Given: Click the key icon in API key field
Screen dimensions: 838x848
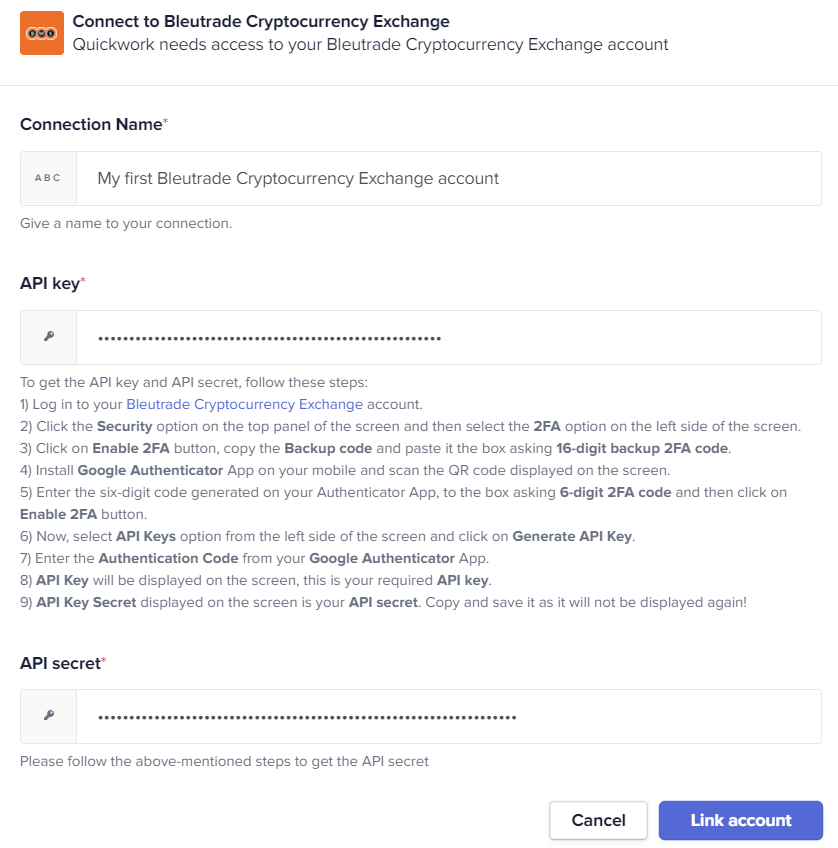Looking at the screenshot, I should point(48,337).
